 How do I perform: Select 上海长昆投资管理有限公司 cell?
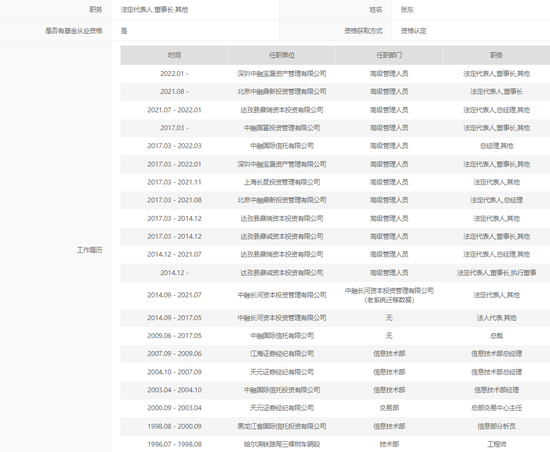coord(282,182)
